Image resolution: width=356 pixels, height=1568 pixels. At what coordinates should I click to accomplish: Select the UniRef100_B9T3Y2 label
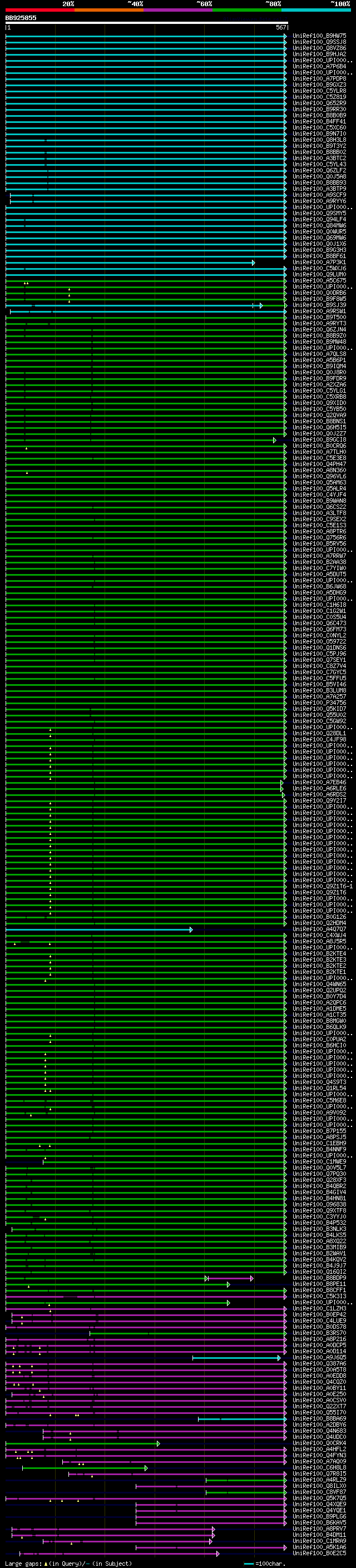pyautogui.click(x=319, y=146)
